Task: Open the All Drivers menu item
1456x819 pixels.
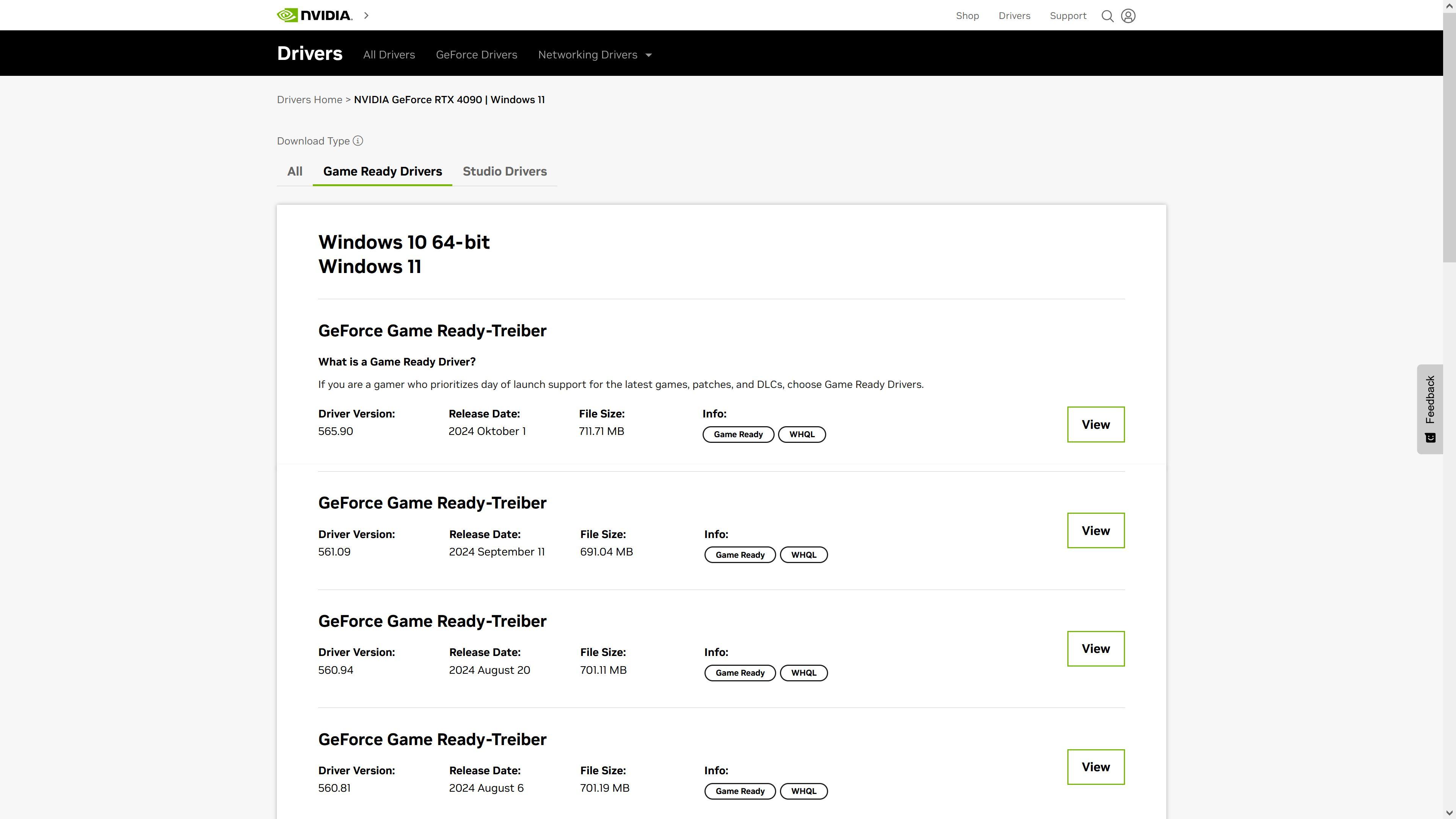Action: (x=389, y=55)
